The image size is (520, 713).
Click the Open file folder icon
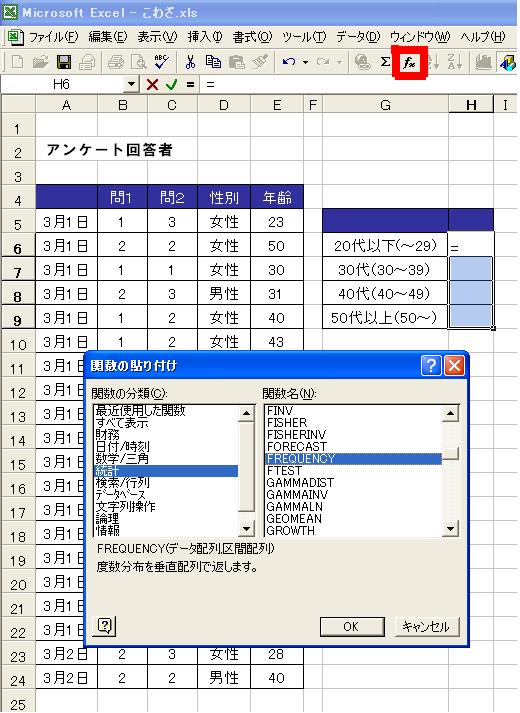[40, 62]
